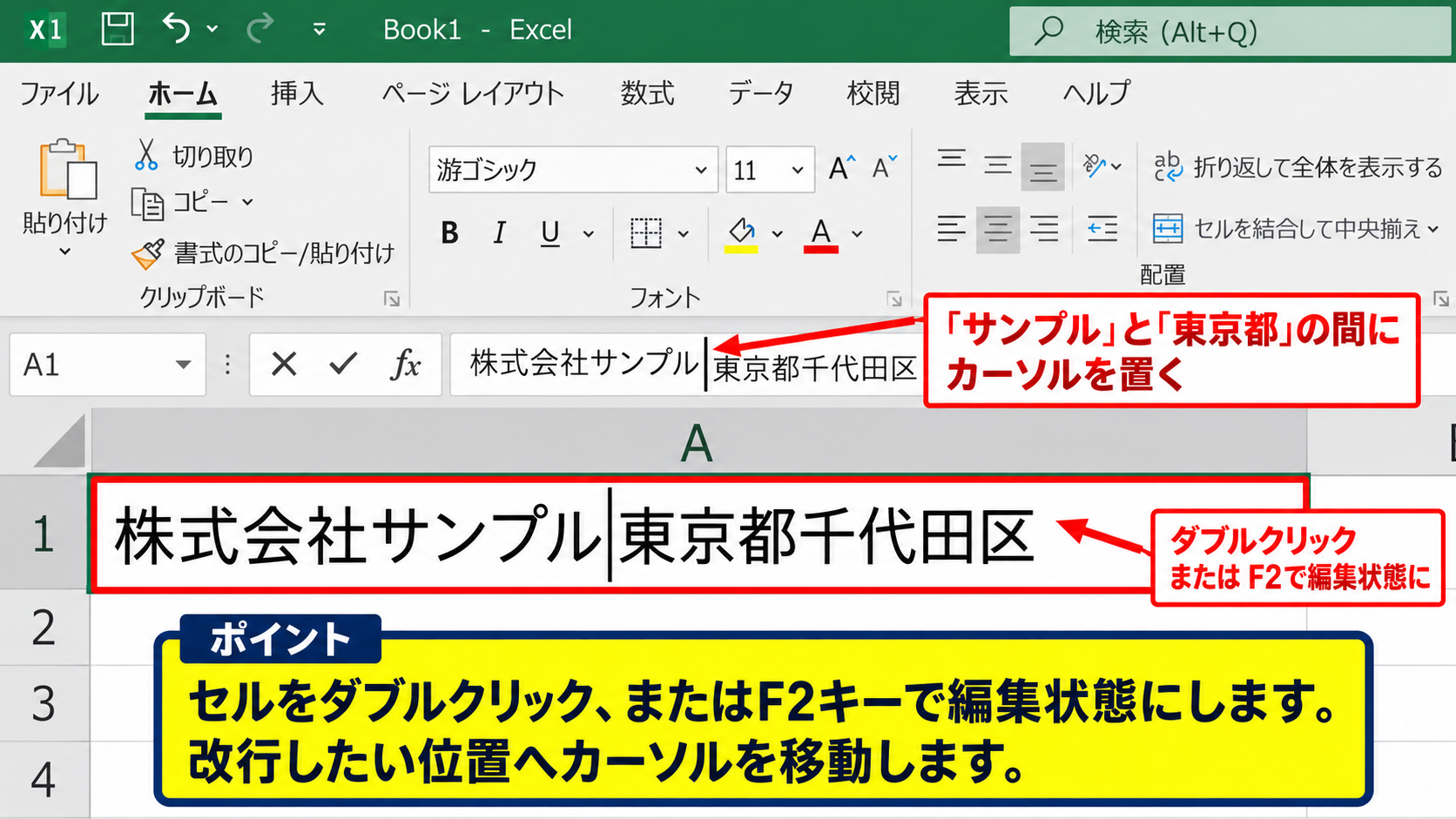The image size is (1456, 819).
Task: Click the コピー copy button
Action: [182, 203]
